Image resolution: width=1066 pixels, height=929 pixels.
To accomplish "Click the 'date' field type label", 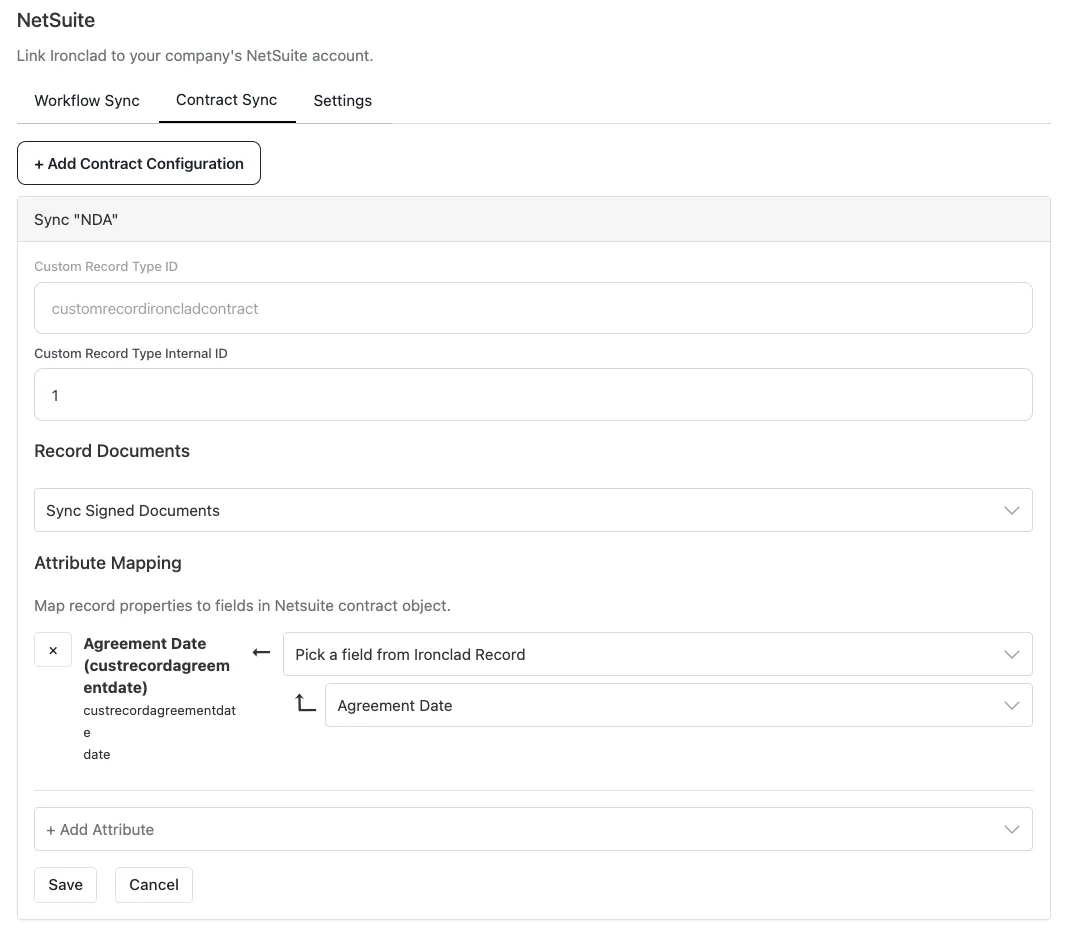I will pos(97,754).
